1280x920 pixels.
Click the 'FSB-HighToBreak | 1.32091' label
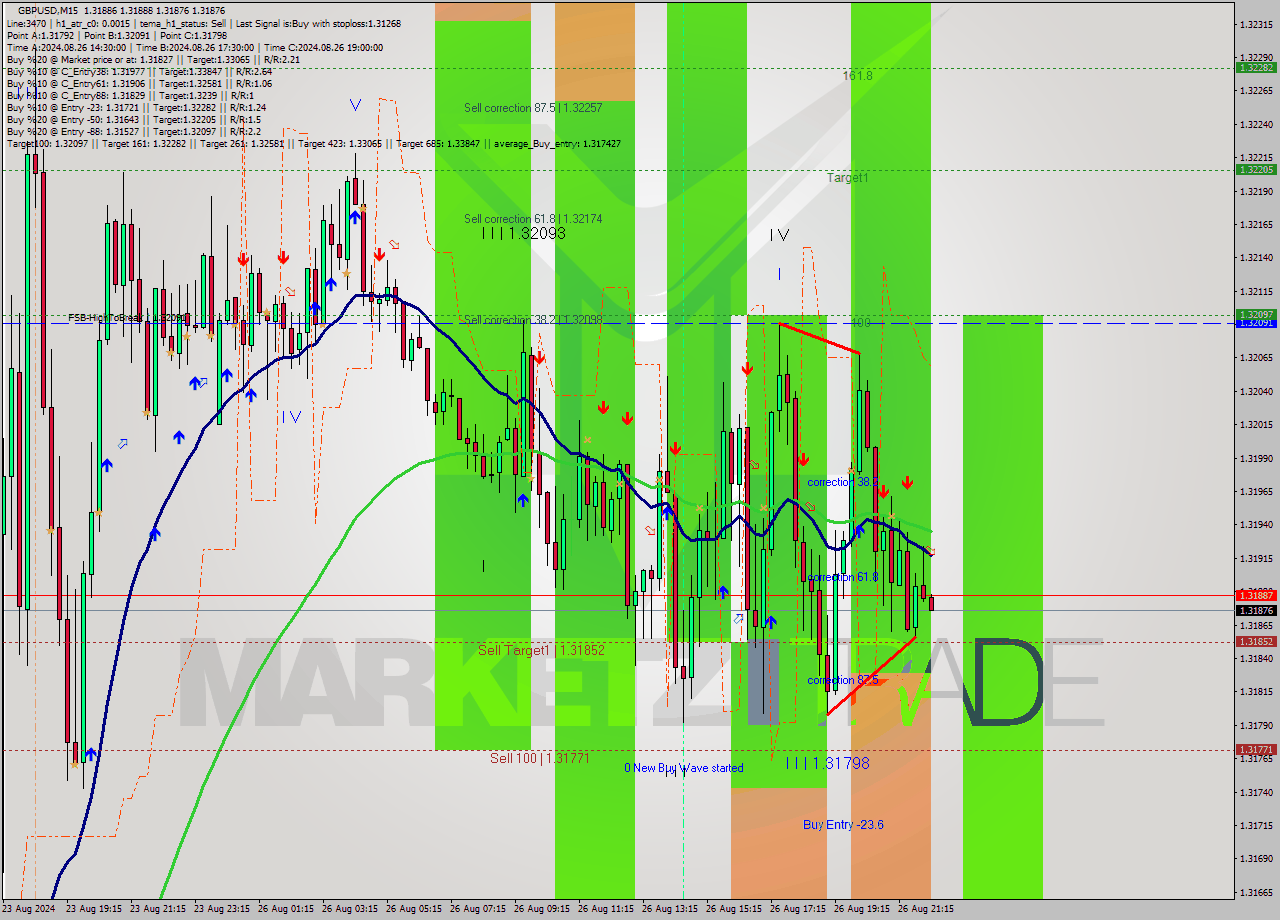coord(127,317)
